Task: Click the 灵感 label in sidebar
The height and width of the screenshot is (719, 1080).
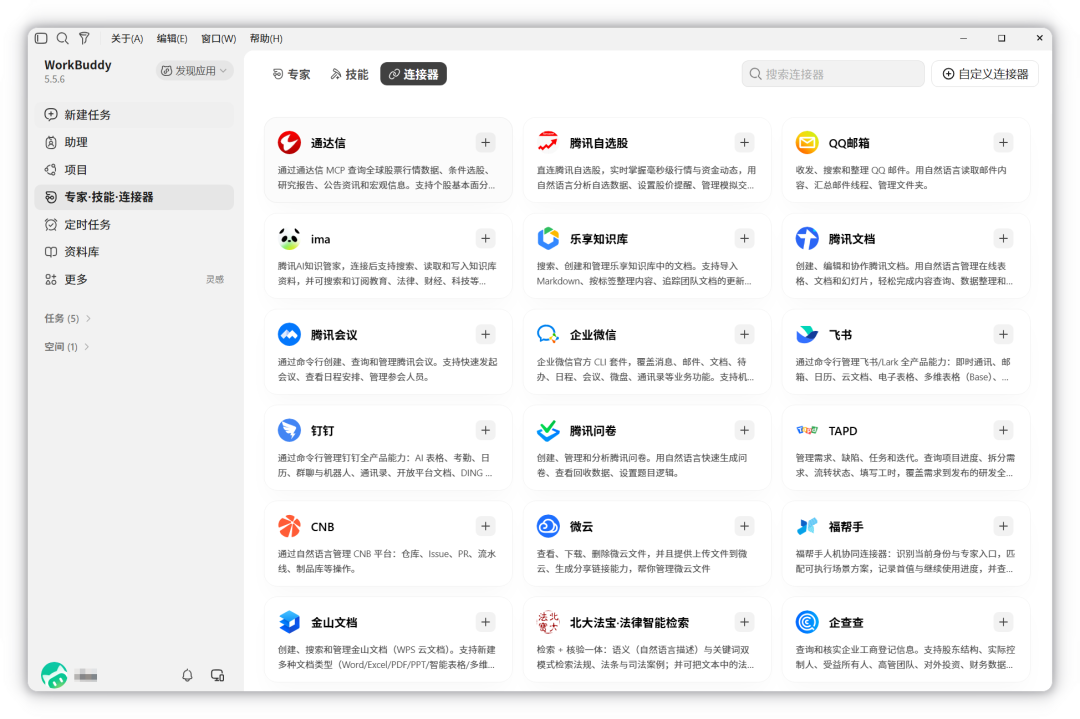Action: click(215, 280)
